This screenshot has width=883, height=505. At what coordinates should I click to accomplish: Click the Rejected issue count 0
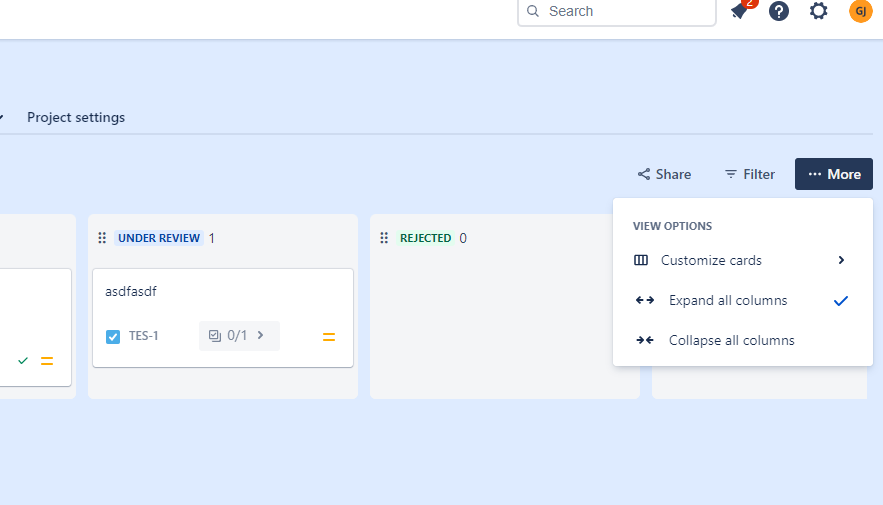(463, 238)
